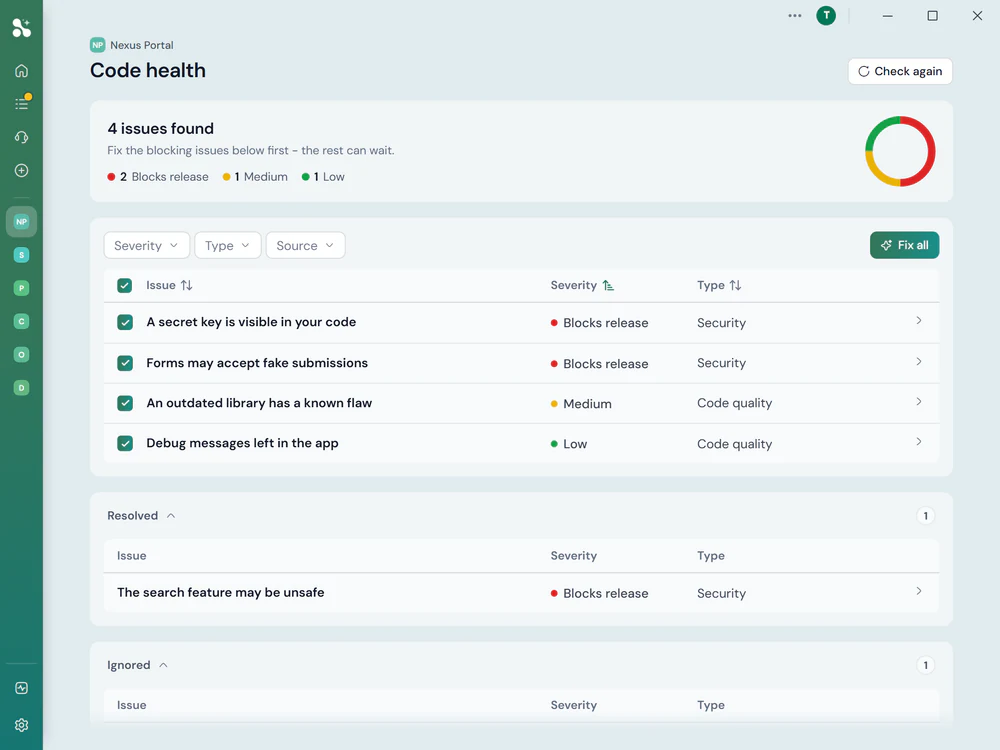This screenshot has height=750, width=1000.
Task: Click the severity donut chart
Action: 900,151
